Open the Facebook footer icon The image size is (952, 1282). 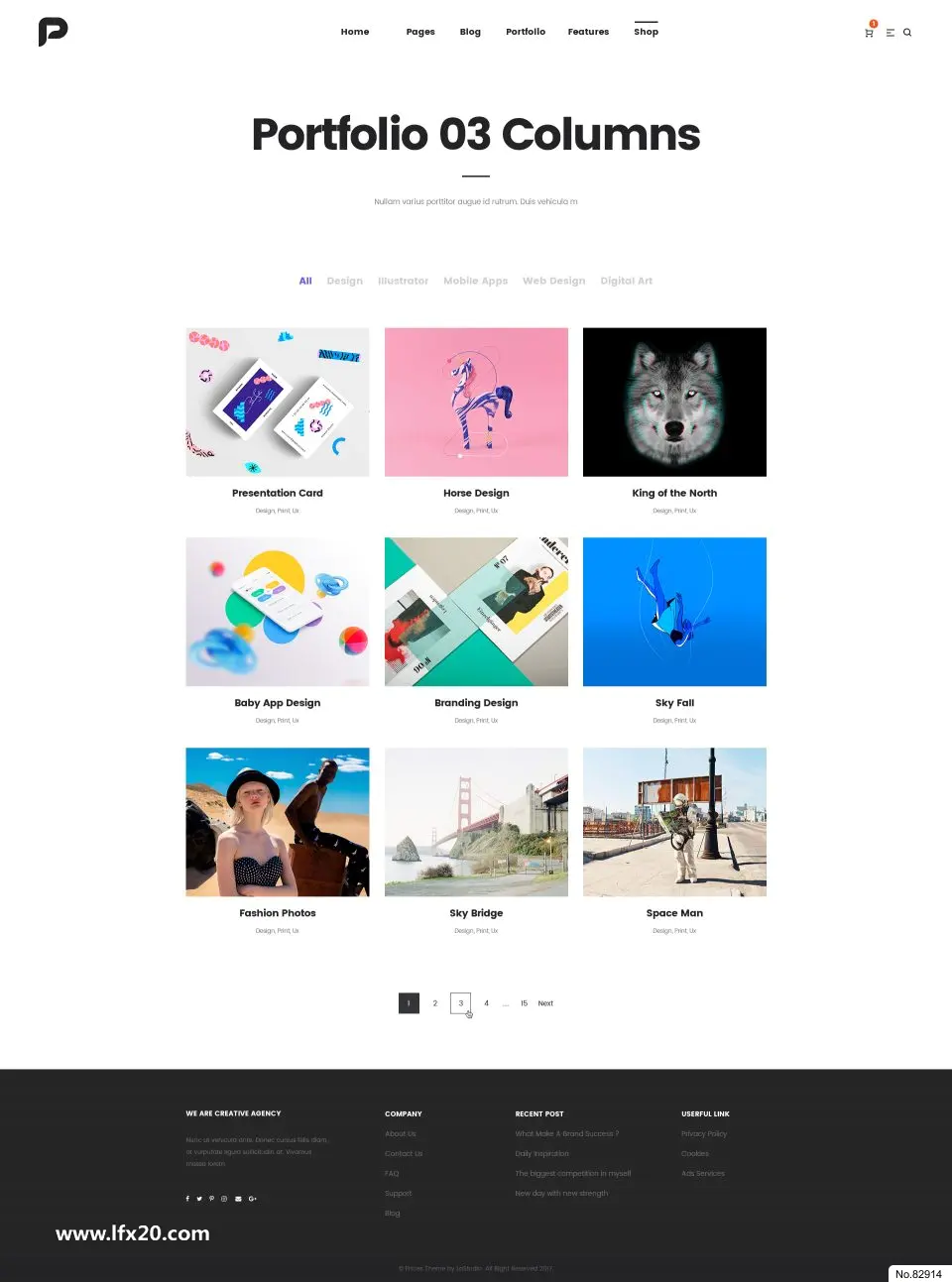187,1199
